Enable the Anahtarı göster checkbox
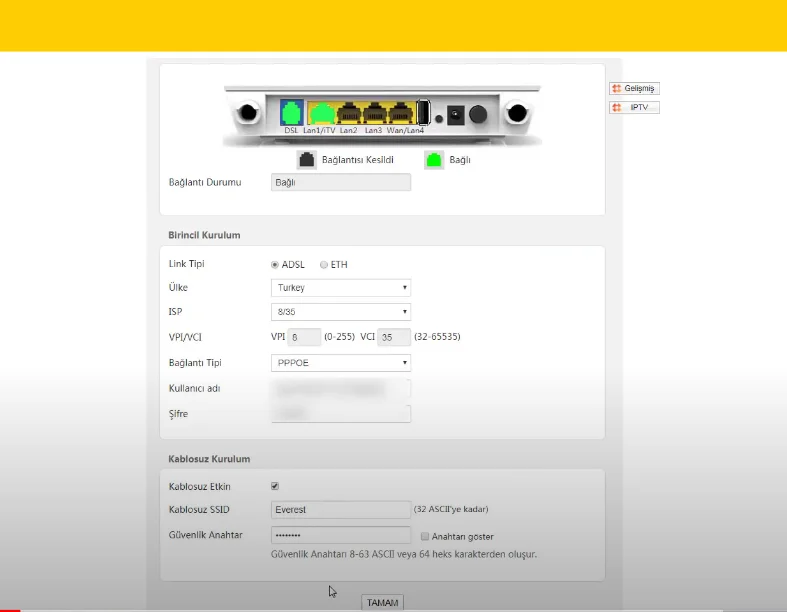 [x=425, y=537]
